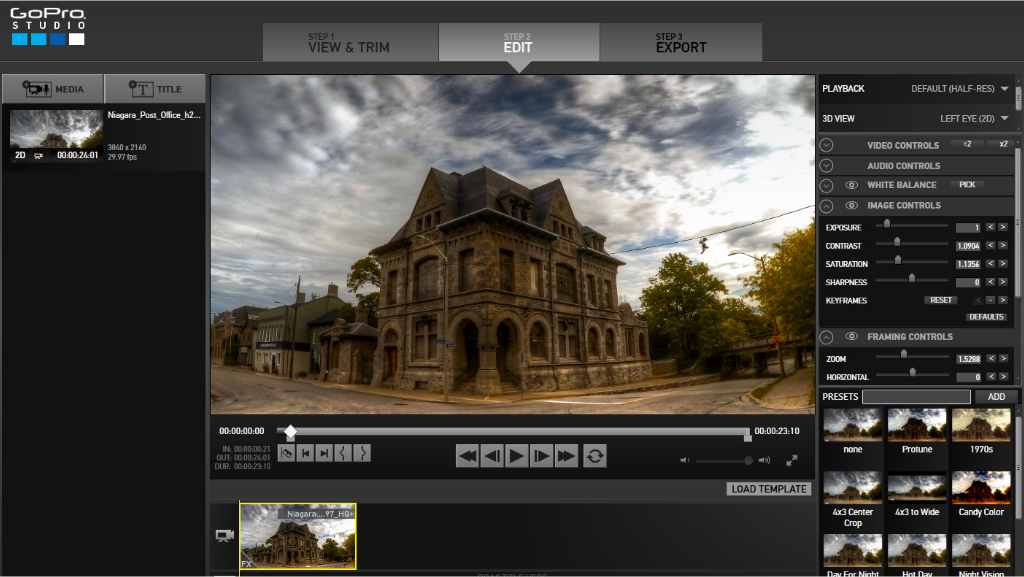Increase zoom with the right arrow
The height and width of the screenshot is (577, 1024).
pyautogui.click(x=1003, y=358)
